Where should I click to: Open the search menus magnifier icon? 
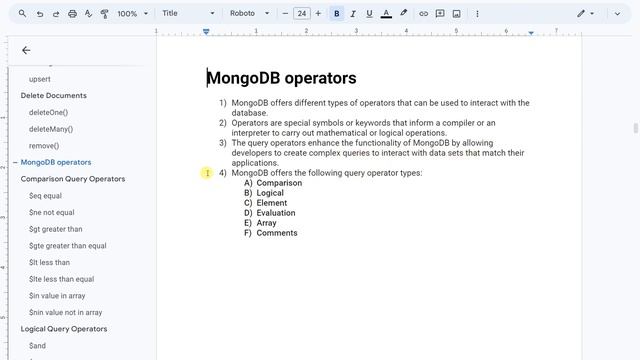[22, 13]
